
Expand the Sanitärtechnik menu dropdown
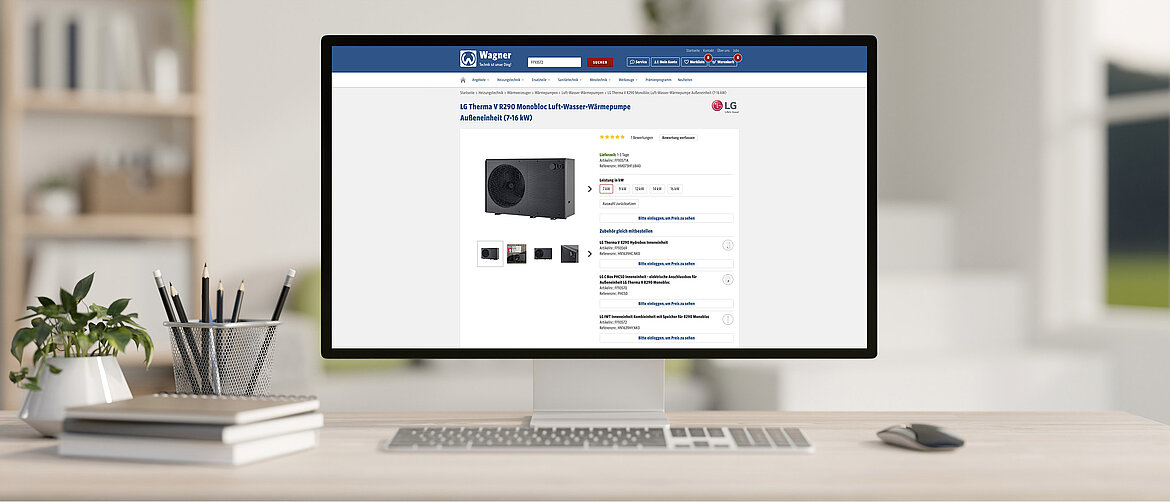570,80
